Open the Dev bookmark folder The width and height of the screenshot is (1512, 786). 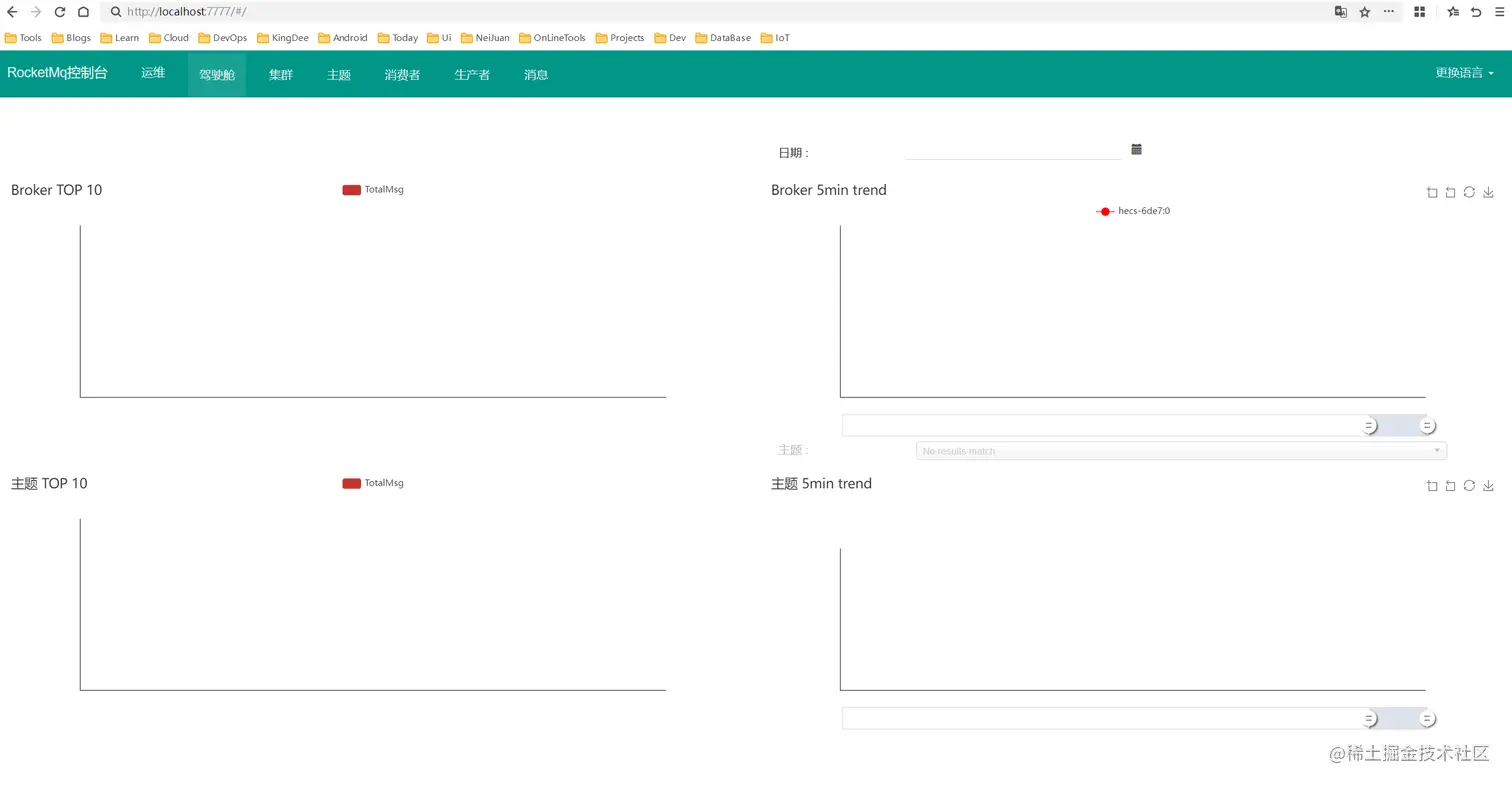[x=670, y=38]
